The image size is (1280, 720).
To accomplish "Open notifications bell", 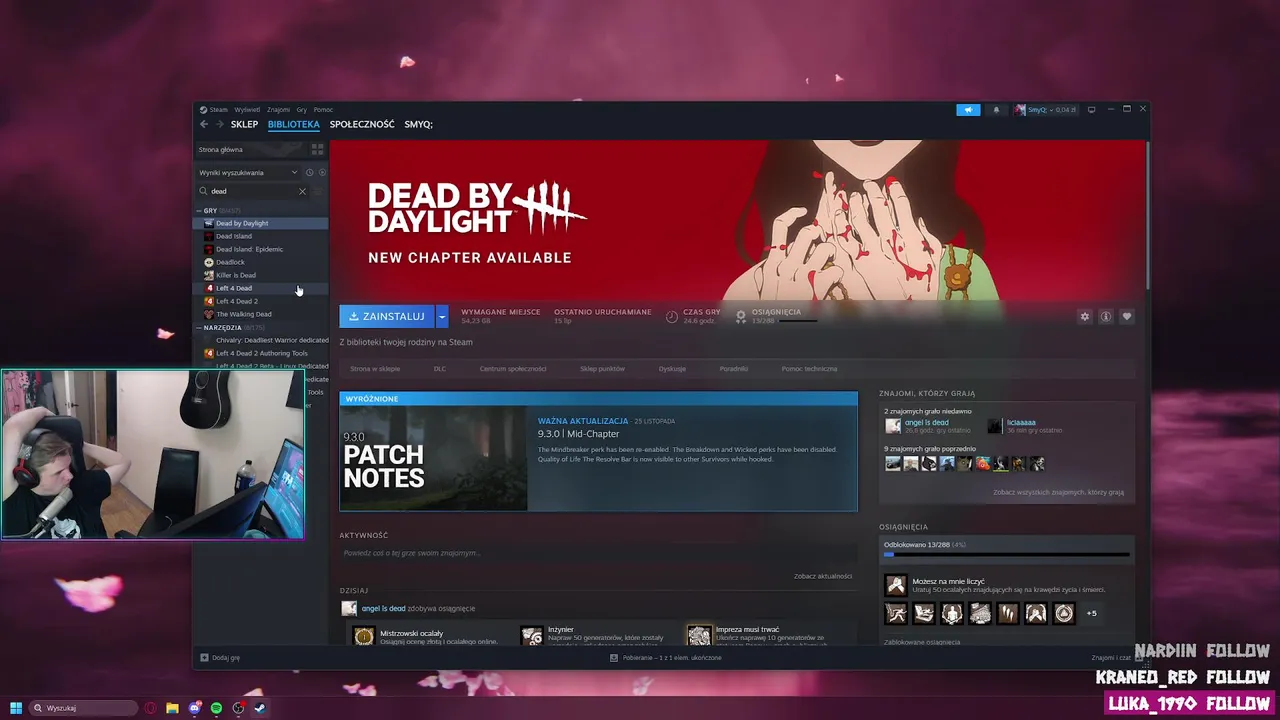I will (996, 109).
